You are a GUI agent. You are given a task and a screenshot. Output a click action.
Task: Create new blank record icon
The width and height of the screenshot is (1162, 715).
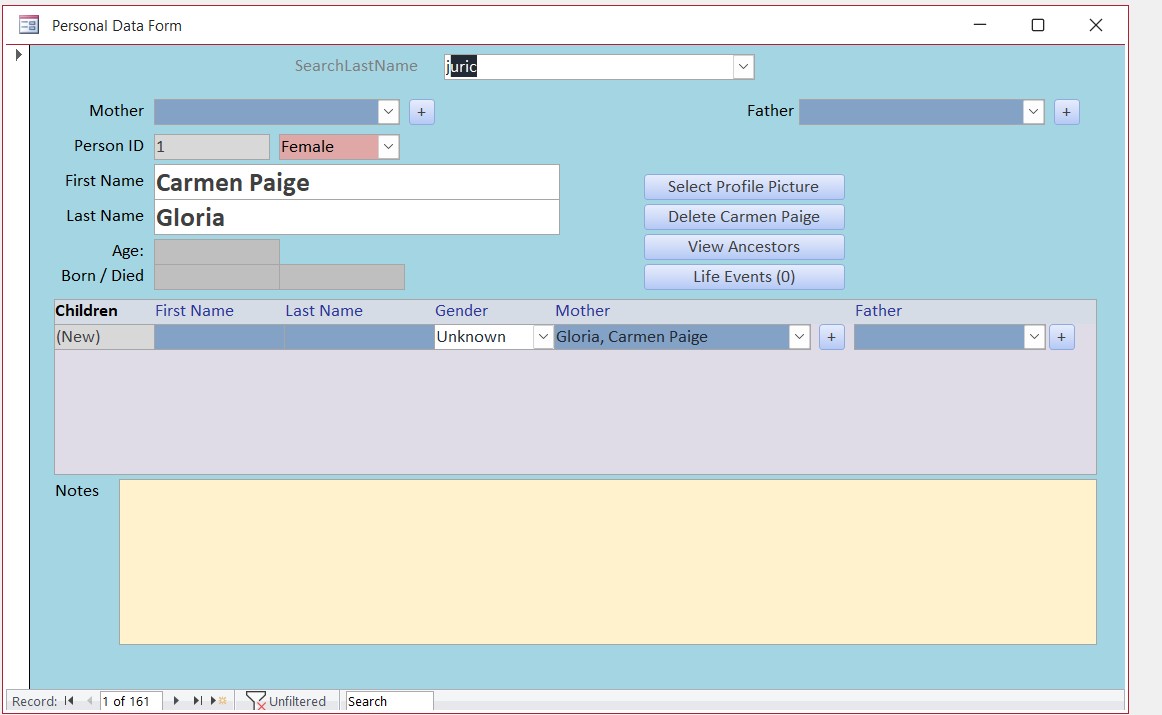pyautogui.click(x=219, y=701)
